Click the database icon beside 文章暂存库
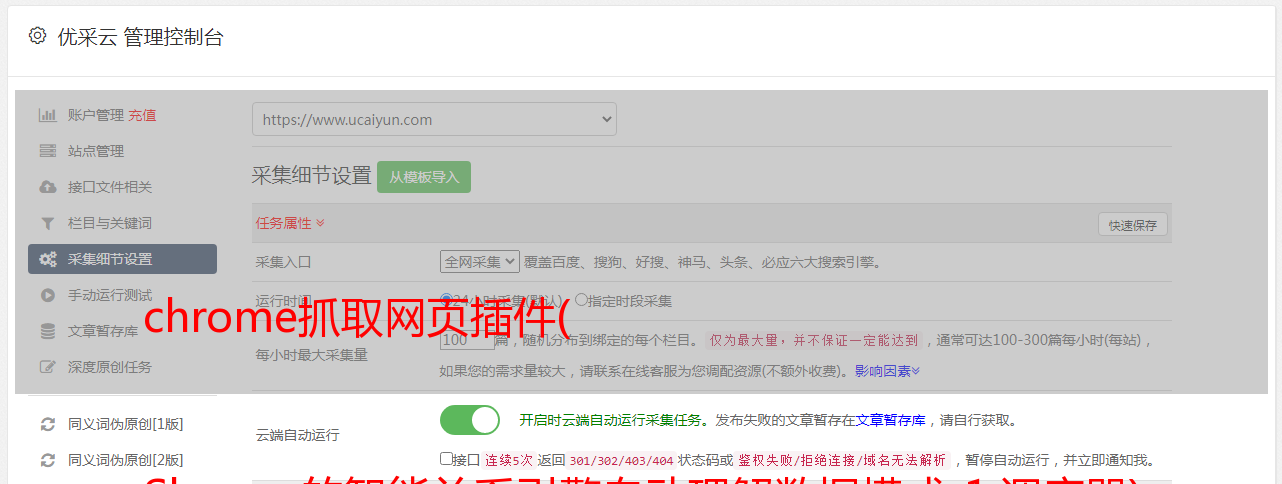Image resolution: width=1282 pixels, height=484 pixels. [x=47, y=331]
